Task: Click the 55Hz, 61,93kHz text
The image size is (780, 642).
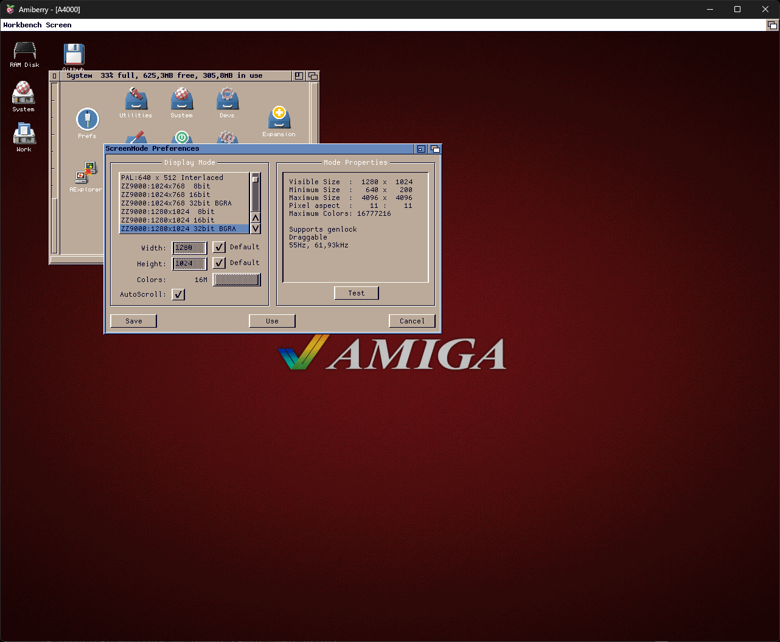Action: point(318,245)
